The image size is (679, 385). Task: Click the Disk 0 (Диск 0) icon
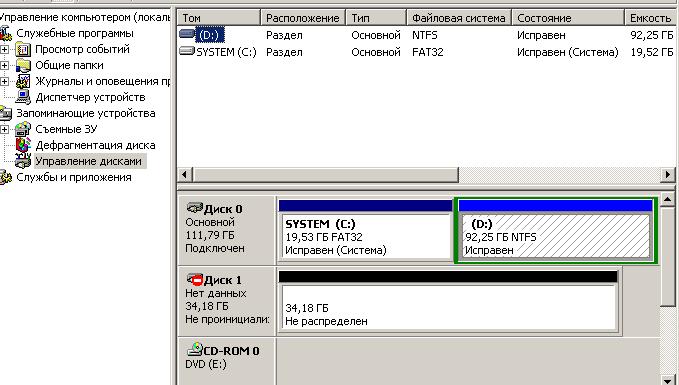pyautogui.click(x=195, y=208)
